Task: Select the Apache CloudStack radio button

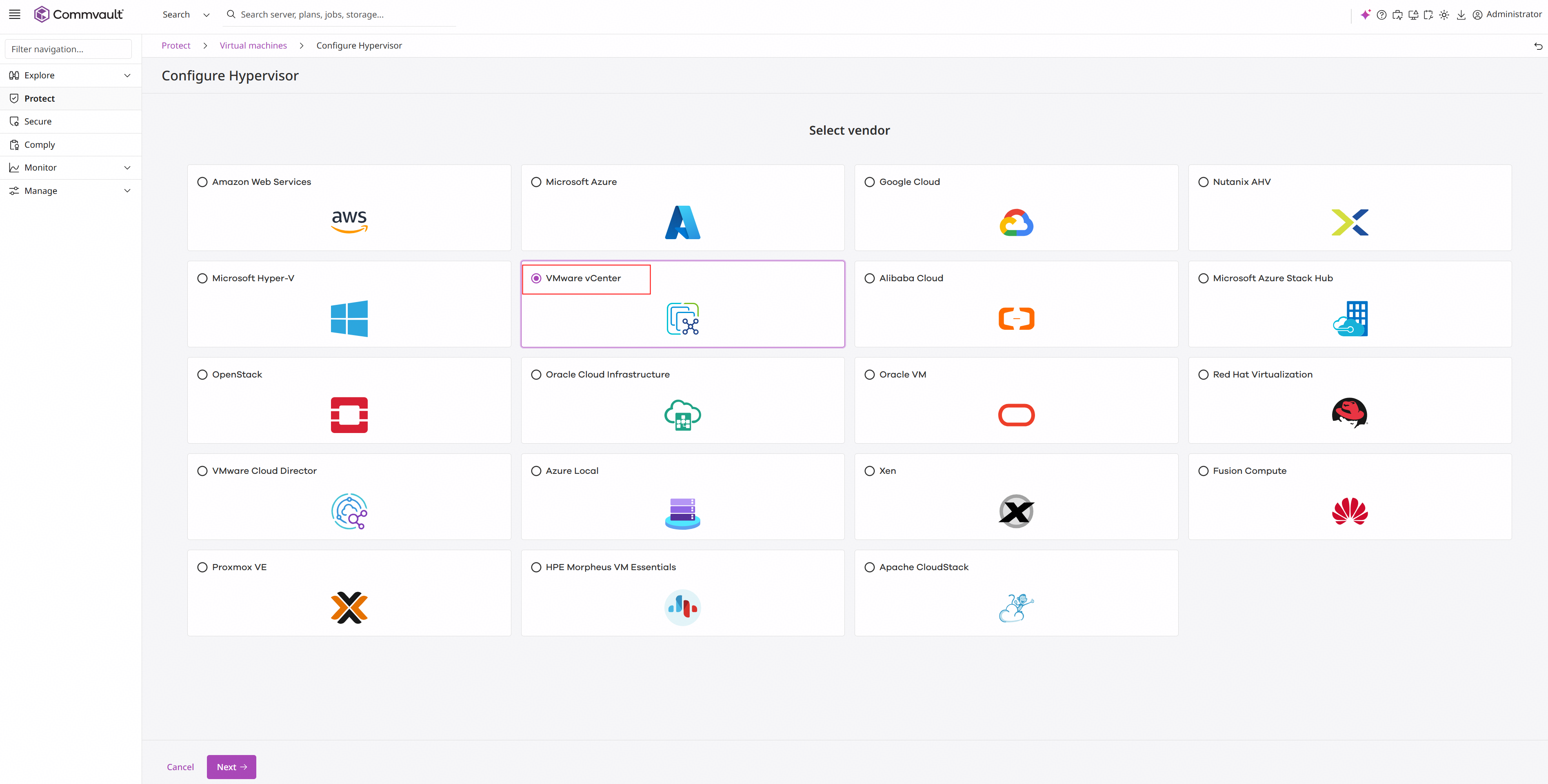Action: click(x=870, y=567)
